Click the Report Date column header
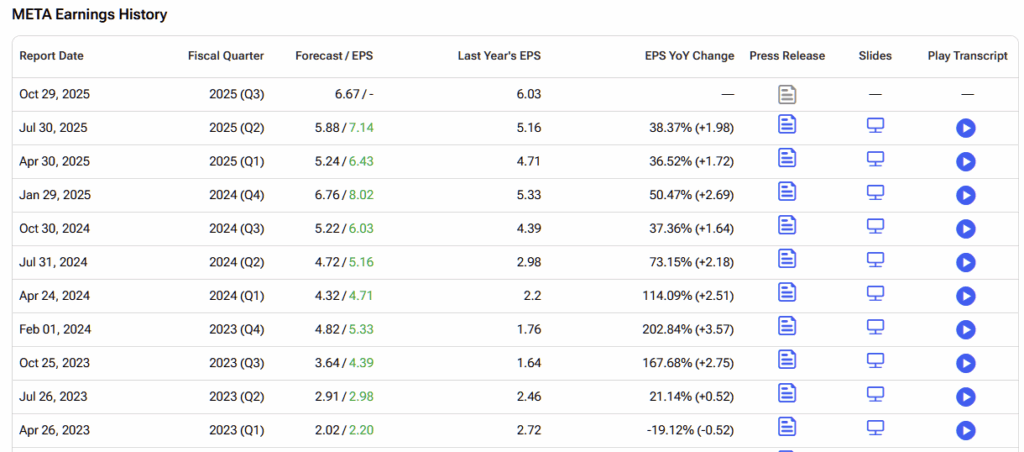The height and width of the screenshot is (452, 1024). [51, 56]
